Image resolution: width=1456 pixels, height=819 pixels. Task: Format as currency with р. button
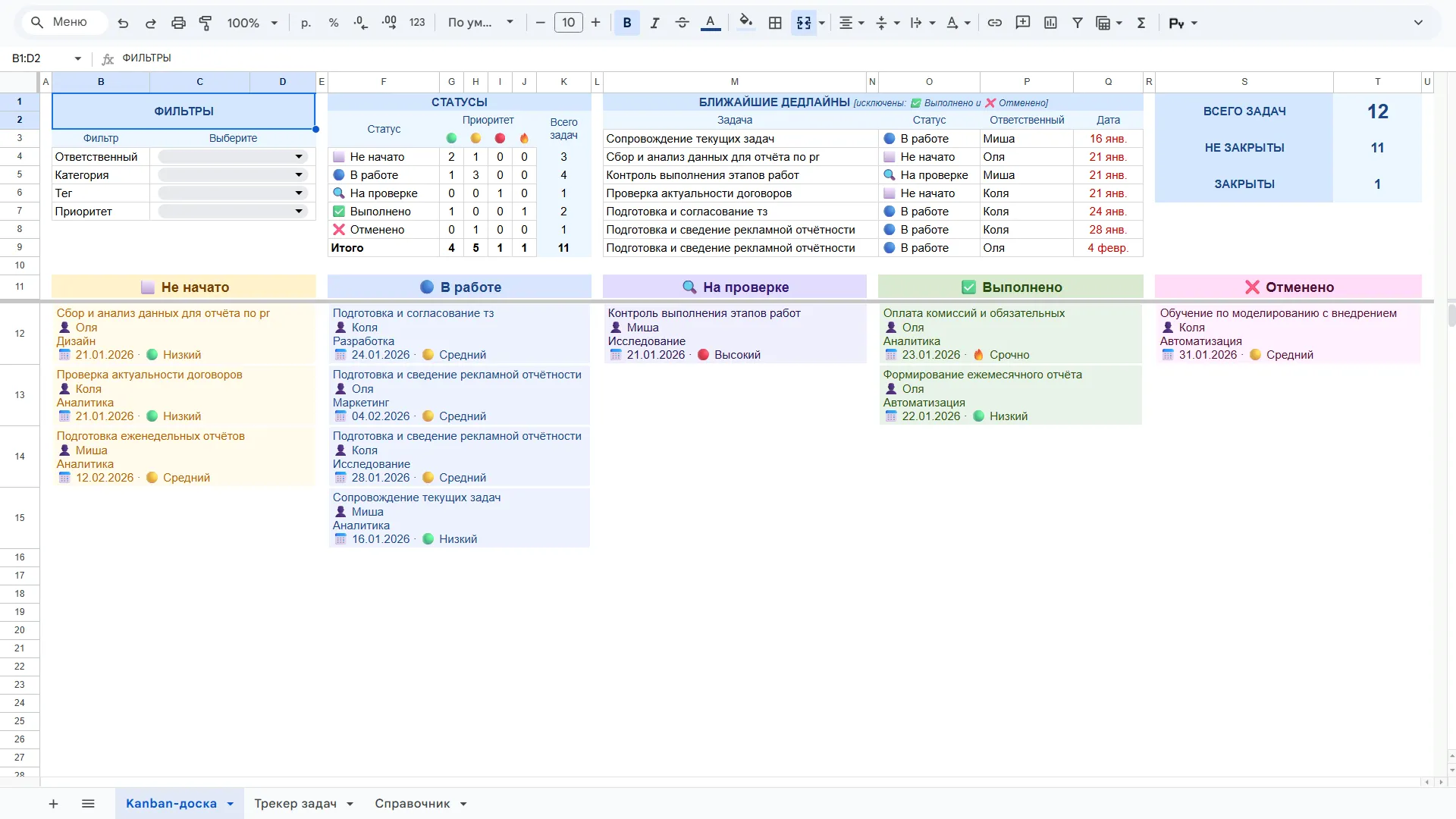click(306, 23)
